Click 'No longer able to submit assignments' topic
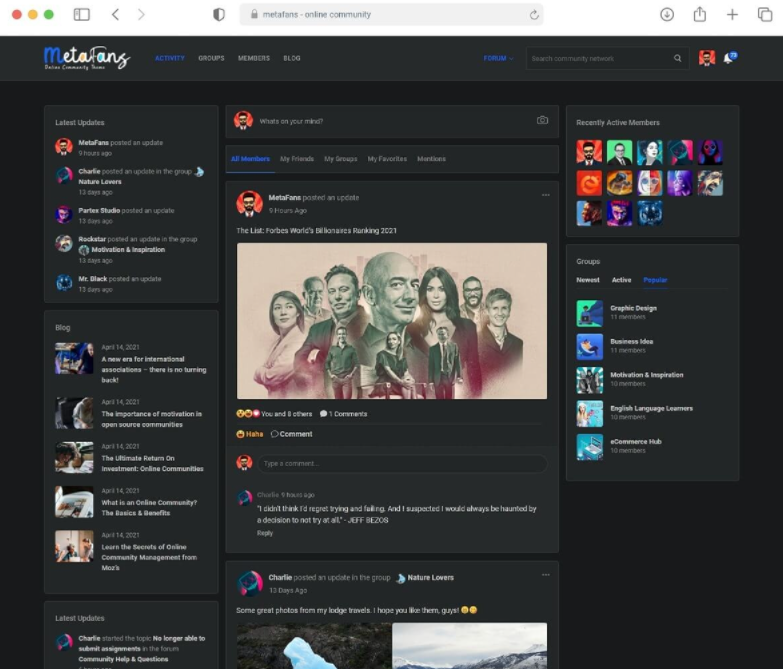Screen dimensions: 783x669 (141, 644)
